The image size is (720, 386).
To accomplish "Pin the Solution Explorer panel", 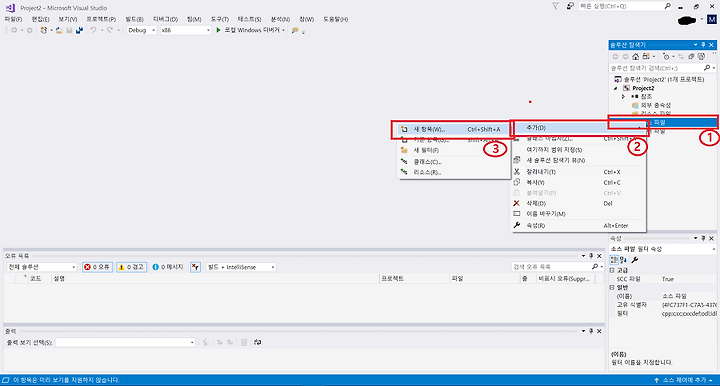I will [x=703, y=45].
